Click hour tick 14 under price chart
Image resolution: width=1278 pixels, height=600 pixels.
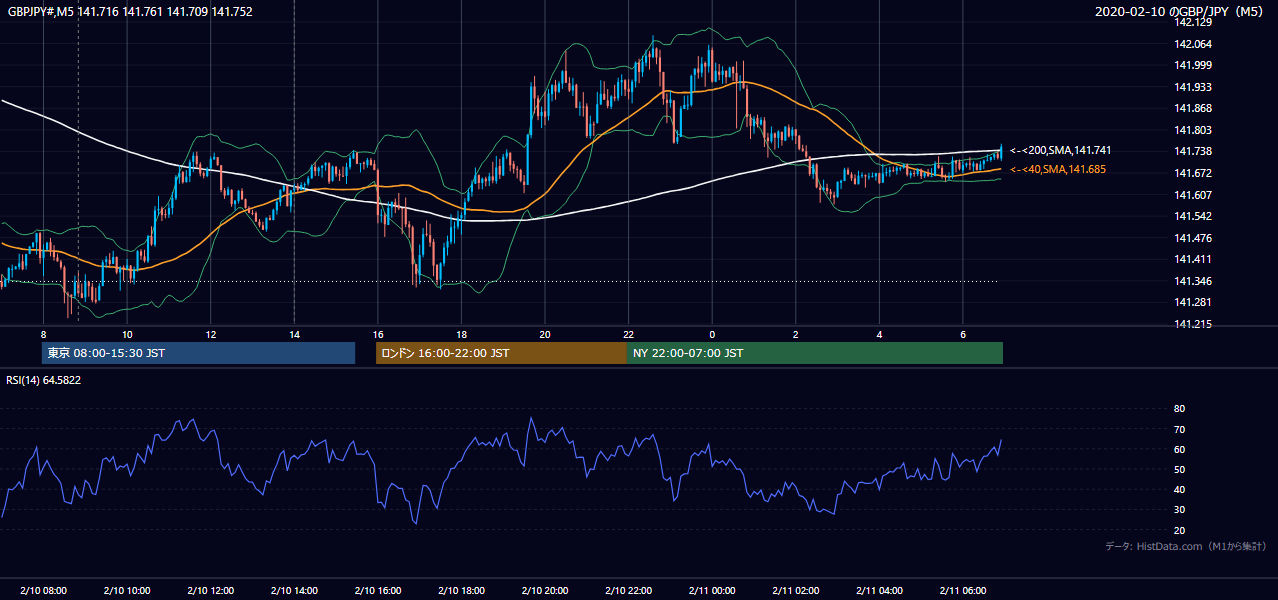[294, 334]
